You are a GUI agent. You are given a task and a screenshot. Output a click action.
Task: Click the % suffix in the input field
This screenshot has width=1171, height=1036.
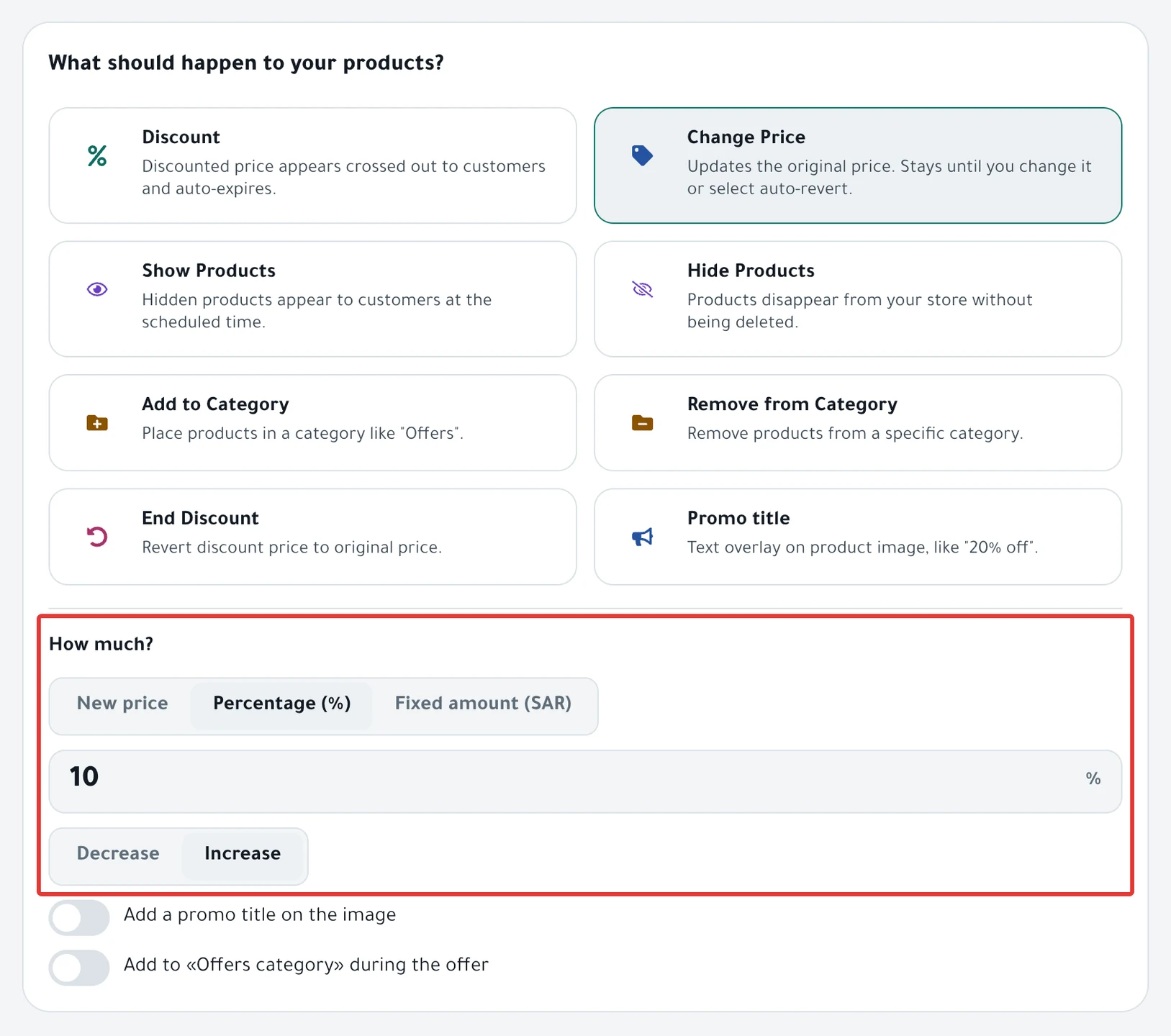click(1093, 778)
